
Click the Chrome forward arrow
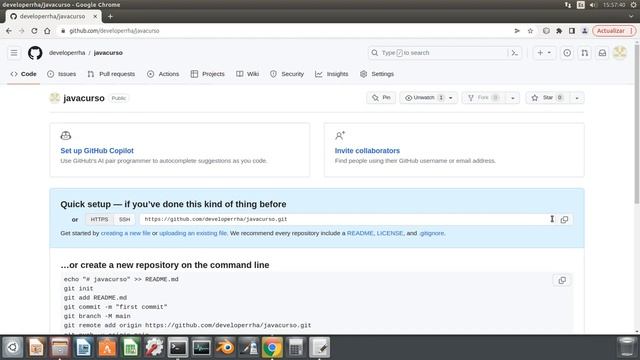[22, 31]
